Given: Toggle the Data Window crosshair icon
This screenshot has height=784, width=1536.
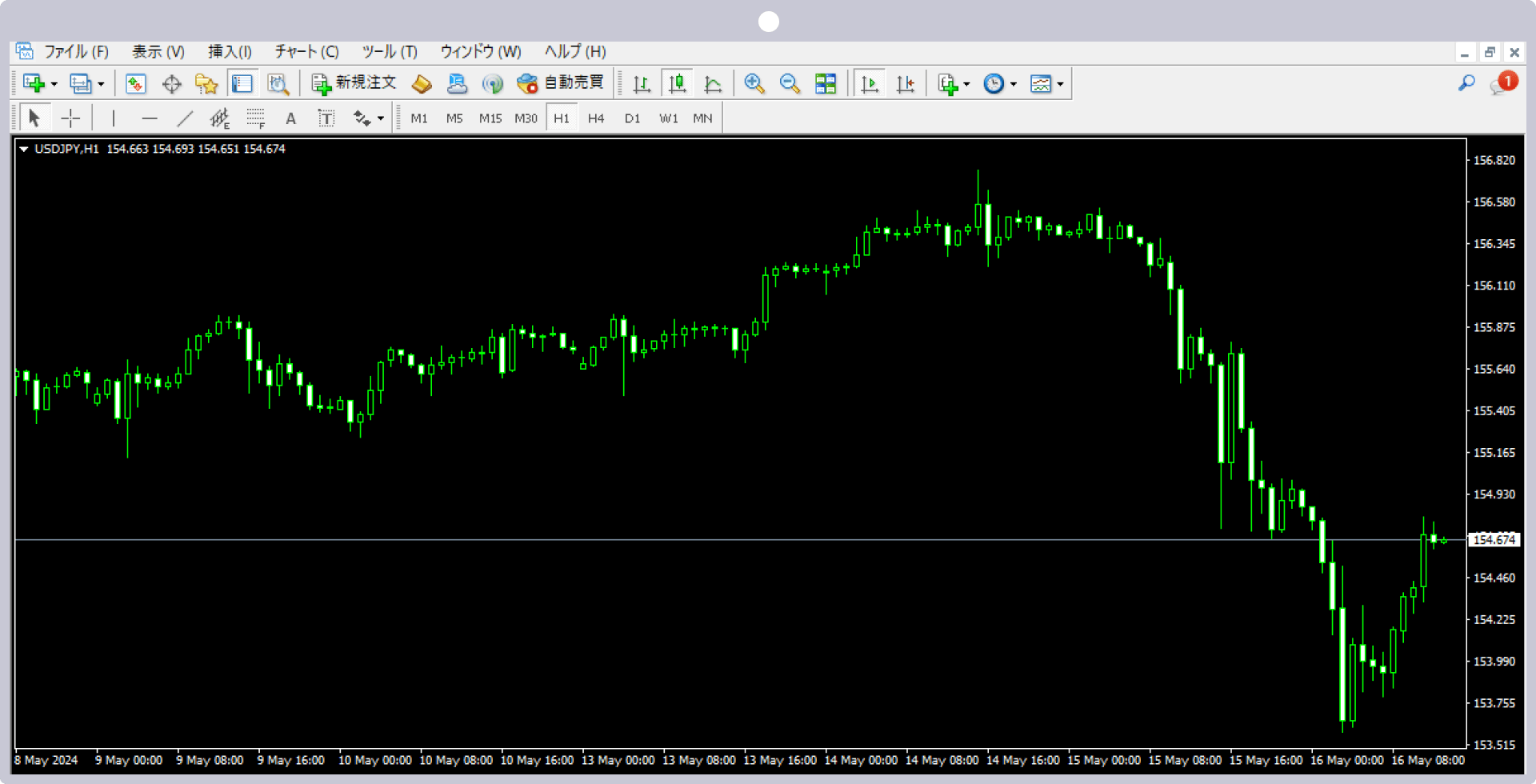Looking at the screenshot, I should point(171,83).
